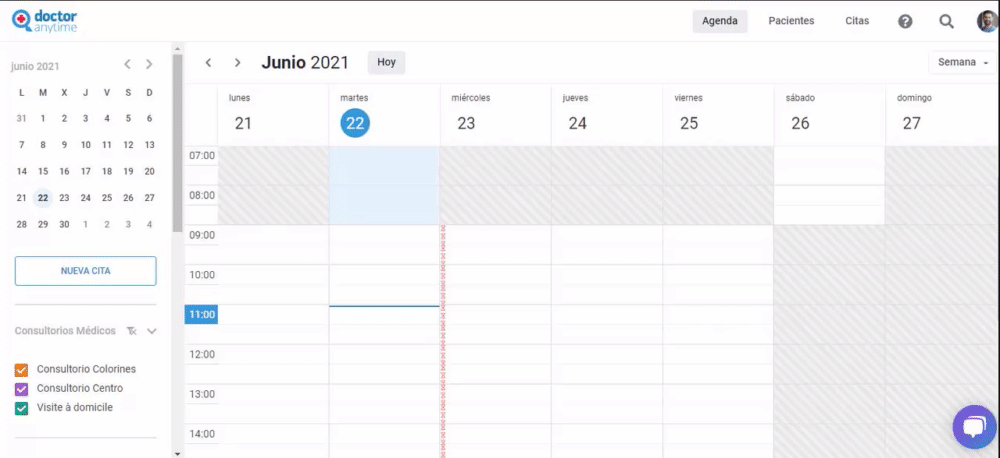
Task: Click the viernes 25 day header
Action: tap(718, 115)
